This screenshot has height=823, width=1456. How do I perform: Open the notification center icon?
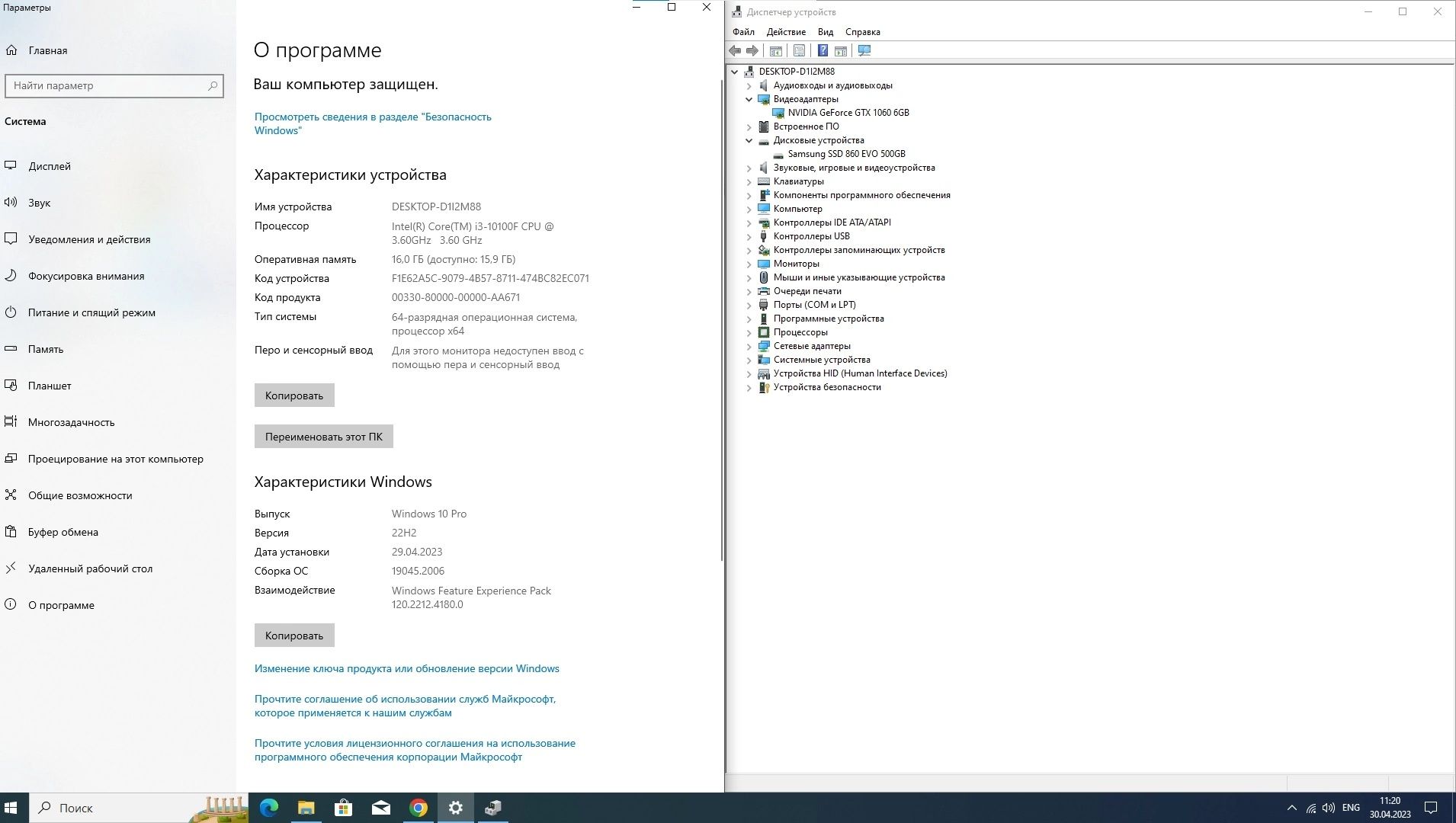(1431, 808)
